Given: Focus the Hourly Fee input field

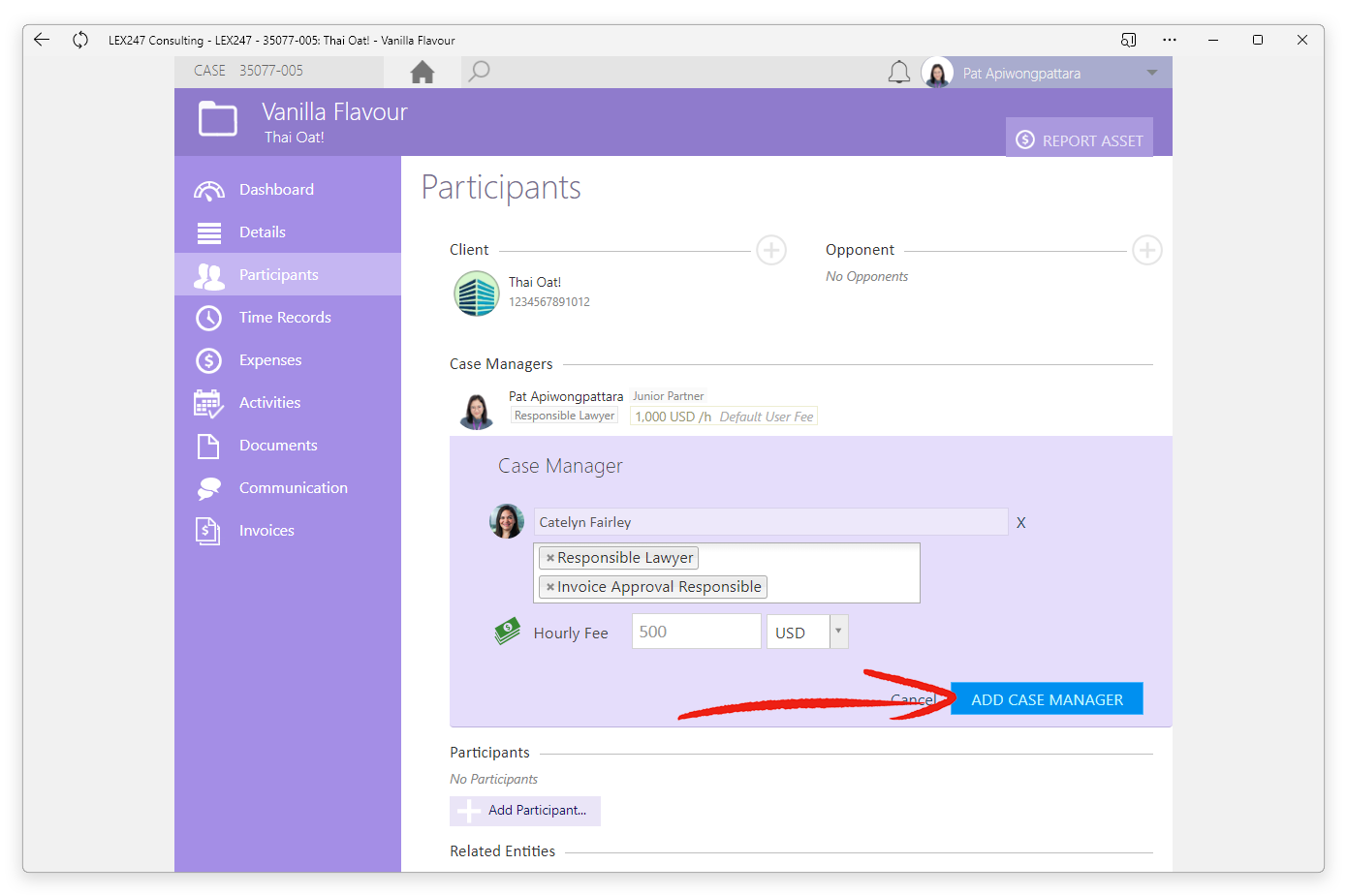Looking at the screenshot, I should tap(697, 632).
